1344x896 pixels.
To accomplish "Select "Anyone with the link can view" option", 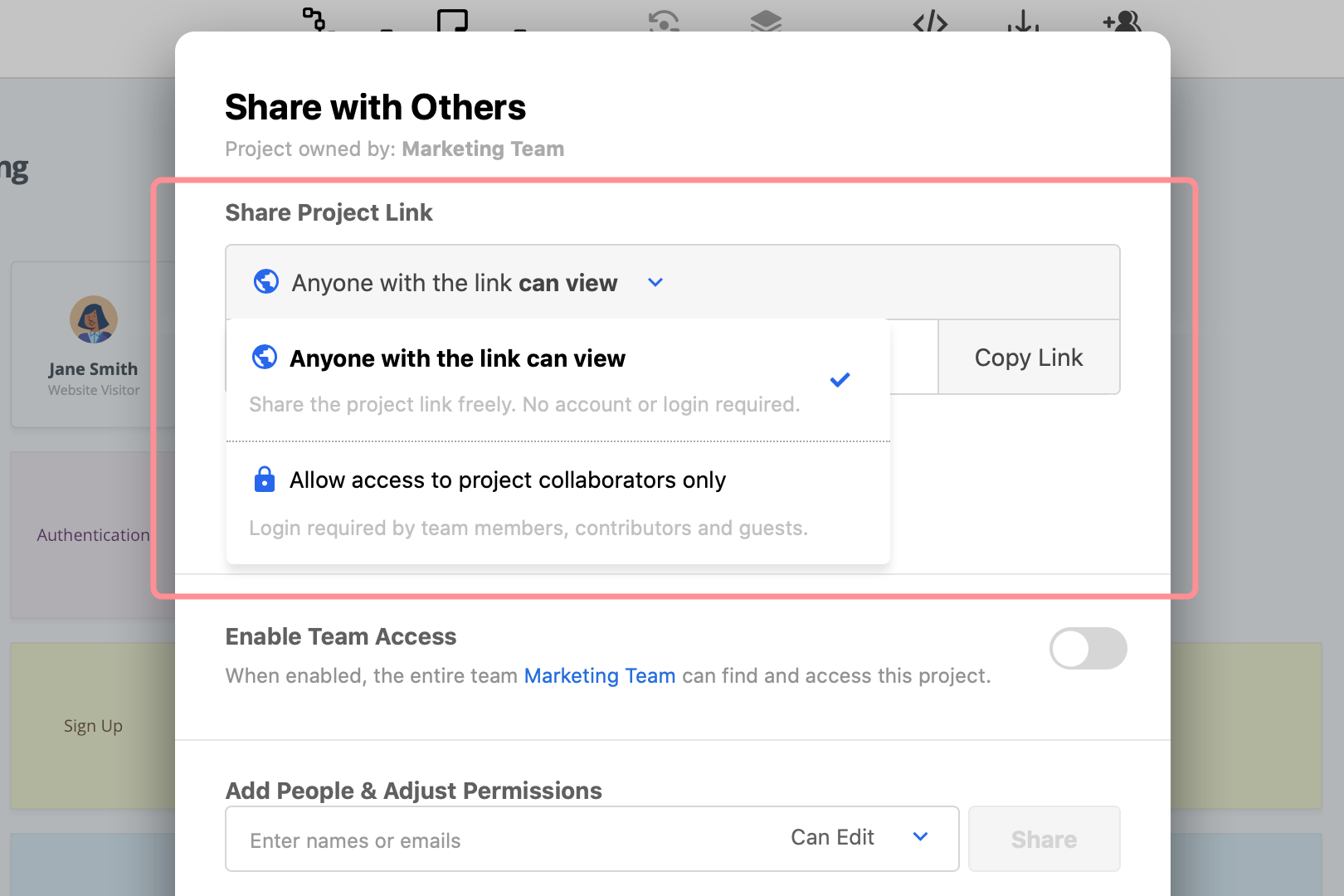I will tap(457, 358).
